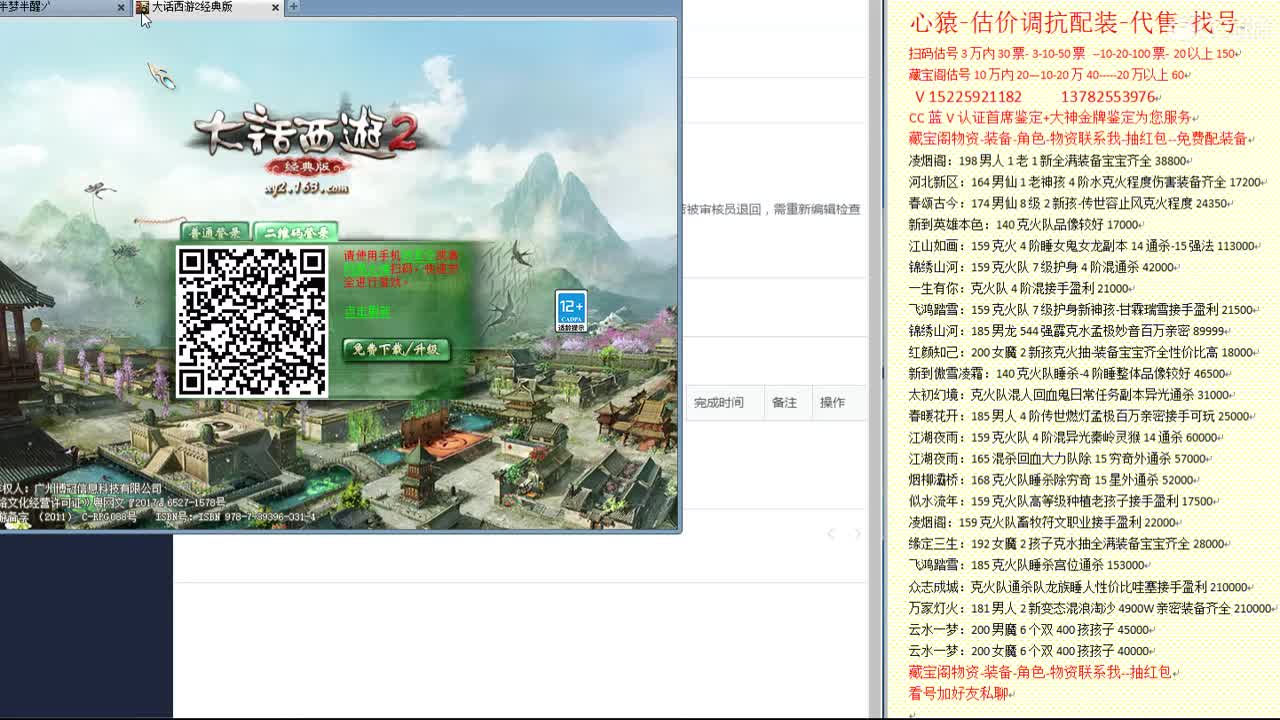1280x720 pixels.
Task: Click the 完成时间 column header
Action: pyautogui.click(x=719, y=402)
